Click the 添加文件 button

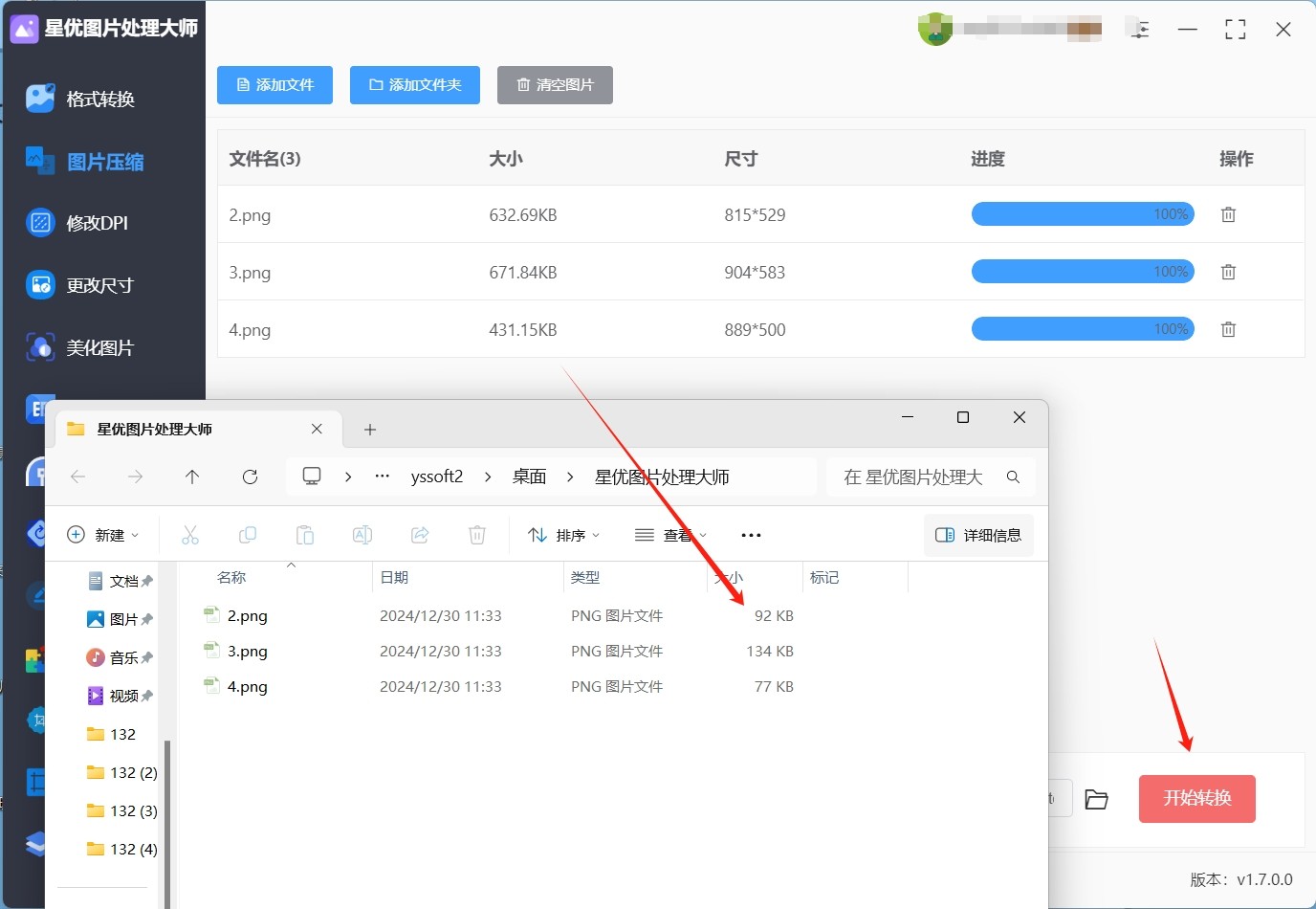[274, 85]
